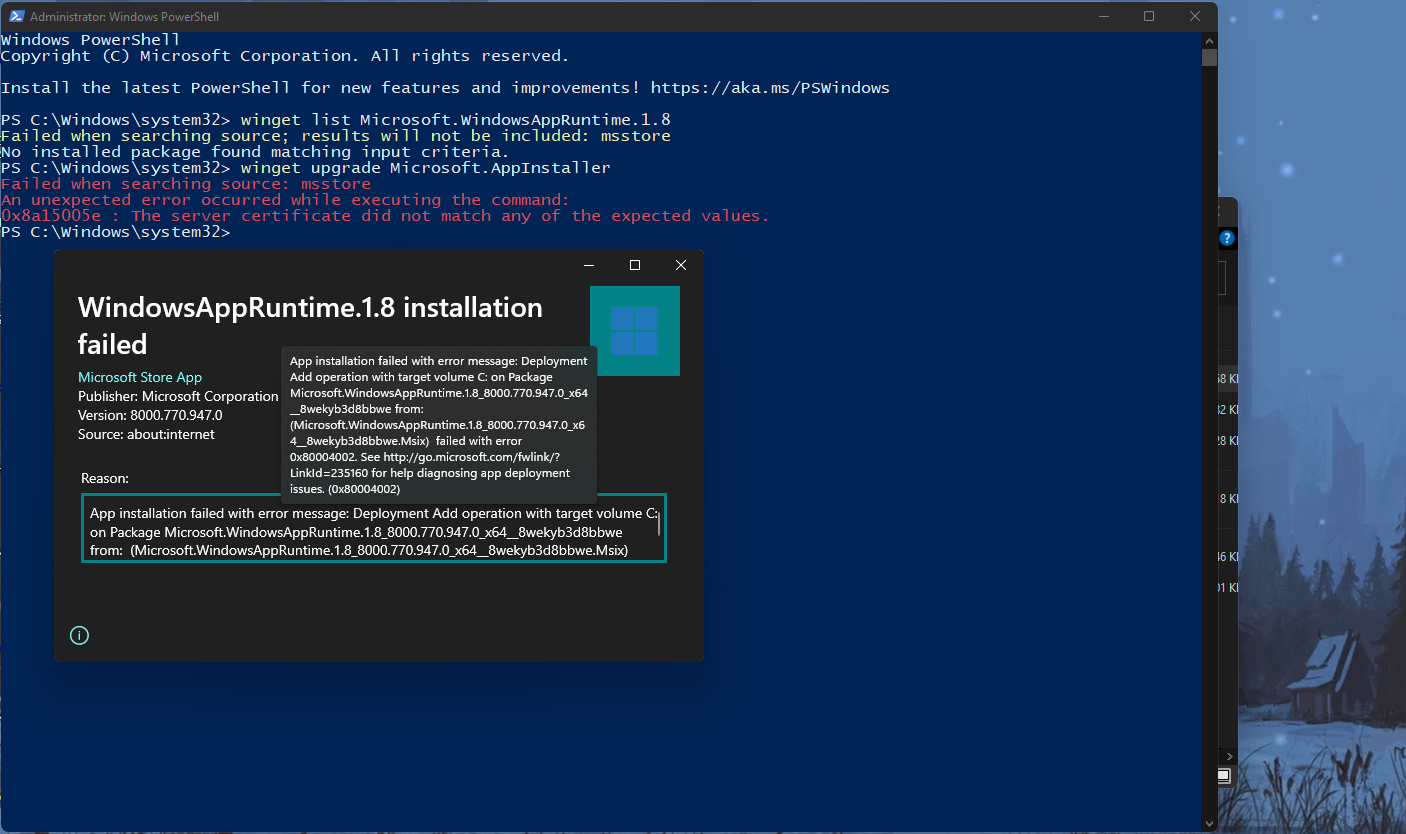Click the info icon in the failure dialog

[x=79, y=635]
